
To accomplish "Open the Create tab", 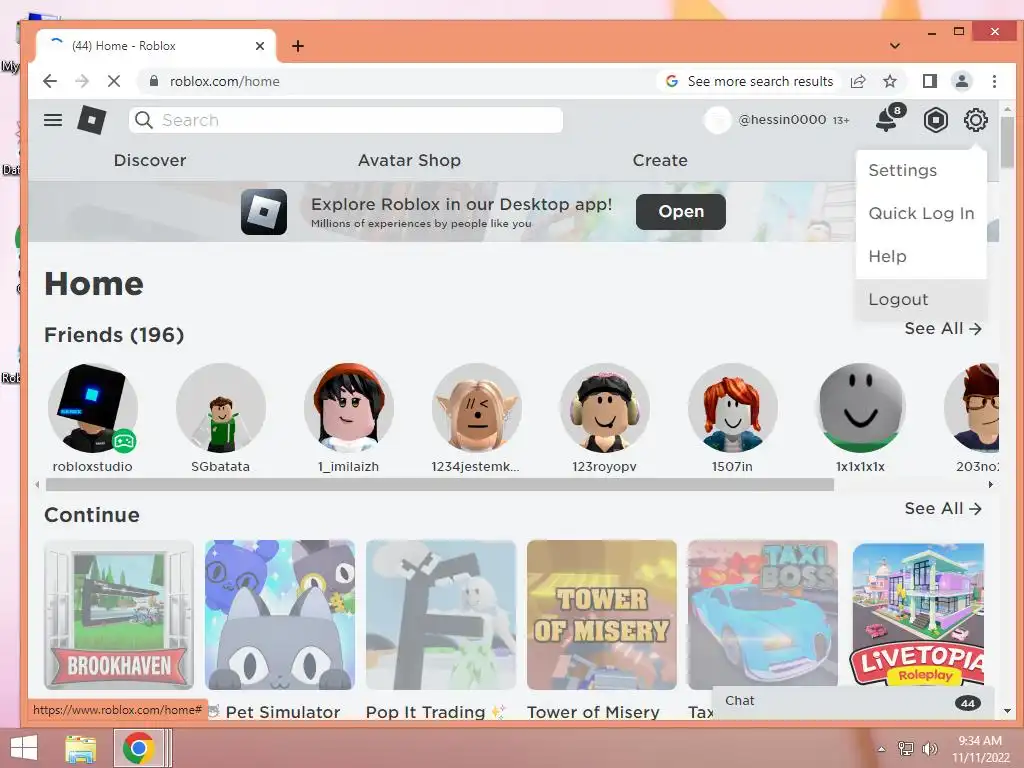I will click(660, 160).
